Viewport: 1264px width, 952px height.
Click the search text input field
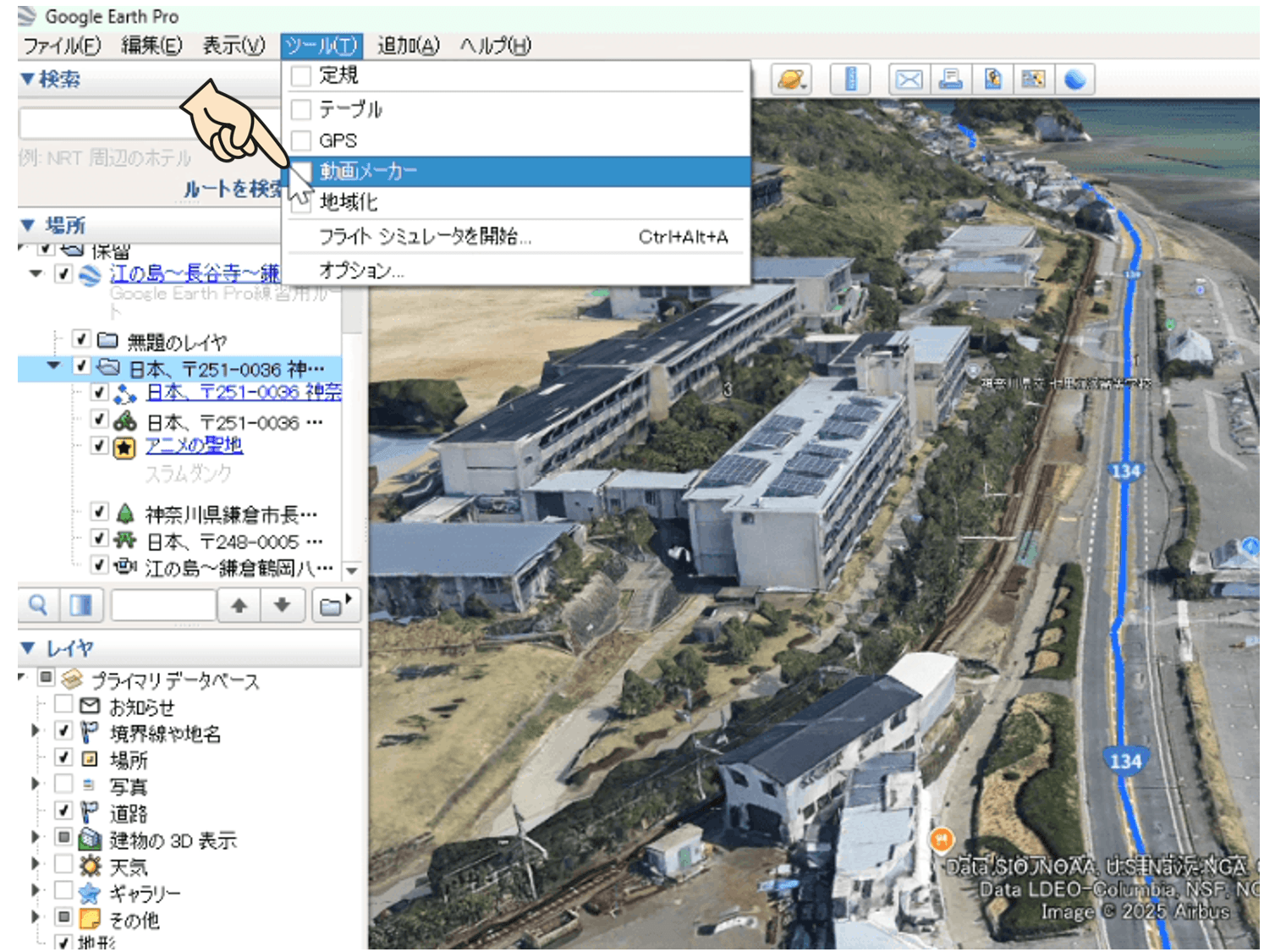coord(148,124)
